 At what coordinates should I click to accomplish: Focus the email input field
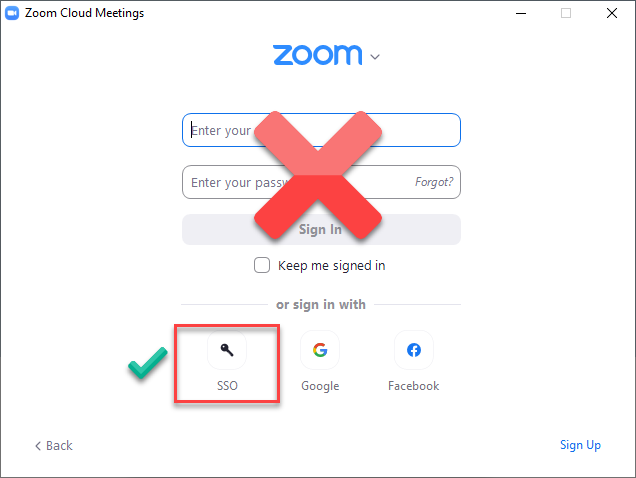pos(321,130)
